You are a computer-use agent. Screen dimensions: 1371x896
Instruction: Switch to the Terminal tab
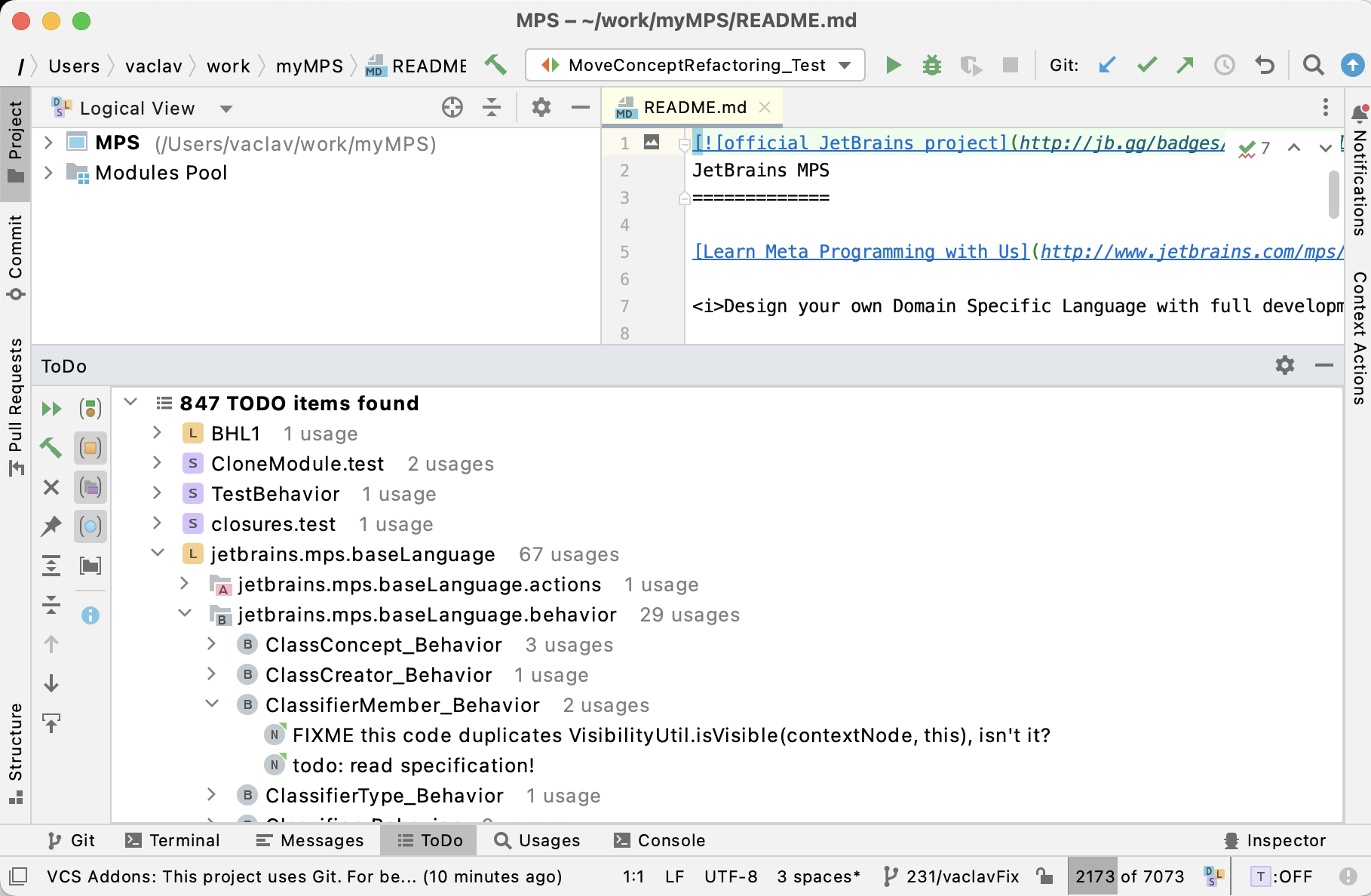[x=172, y=840]
